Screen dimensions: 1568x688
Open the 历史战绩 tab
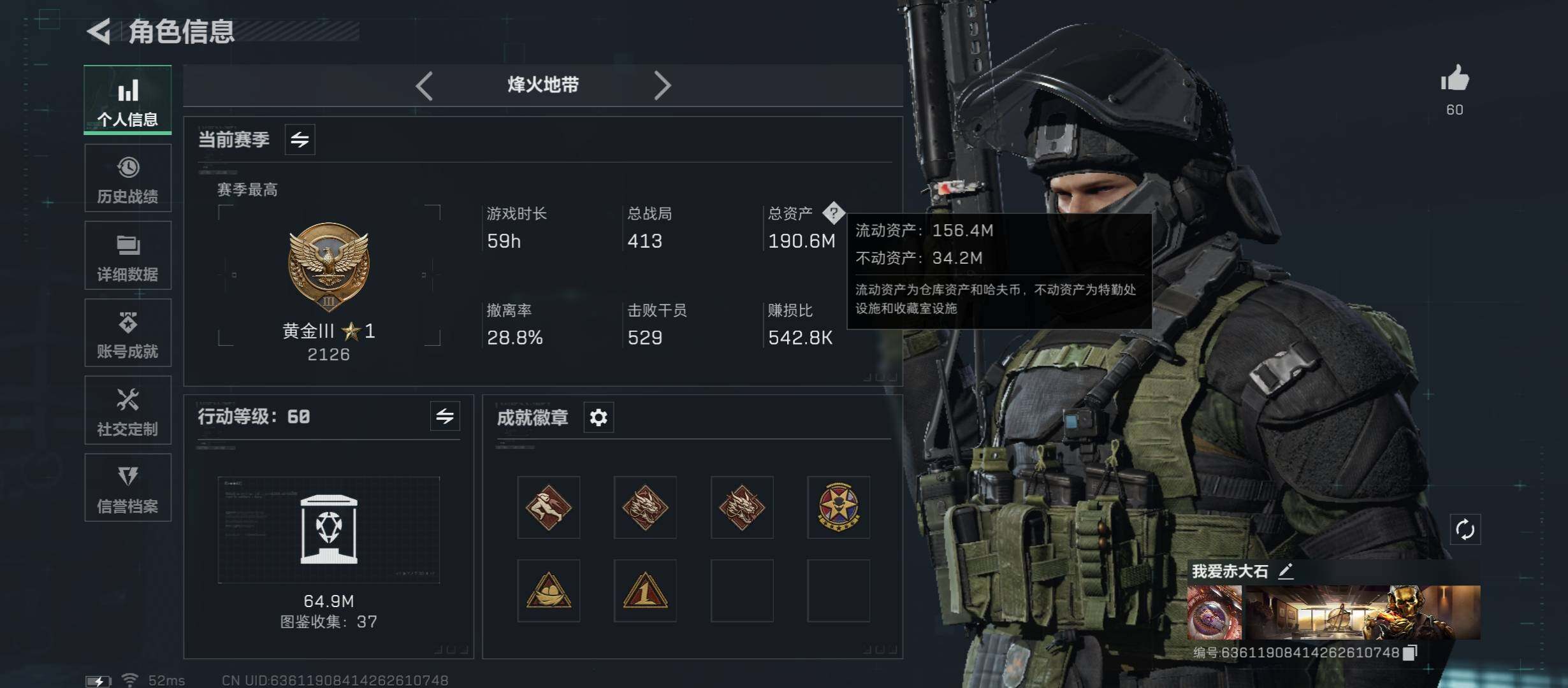tap(127, 178)
